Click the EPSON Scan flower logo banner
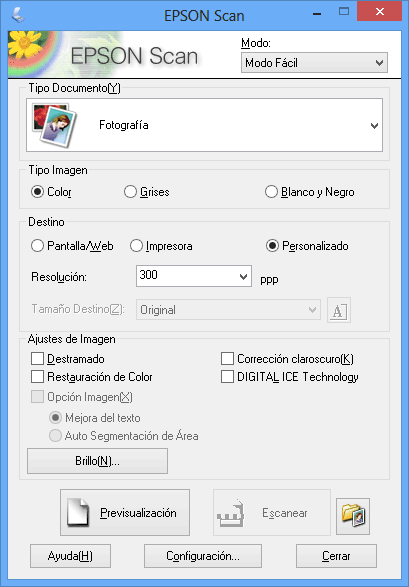The image size is (409, 587). coord(105,55)
